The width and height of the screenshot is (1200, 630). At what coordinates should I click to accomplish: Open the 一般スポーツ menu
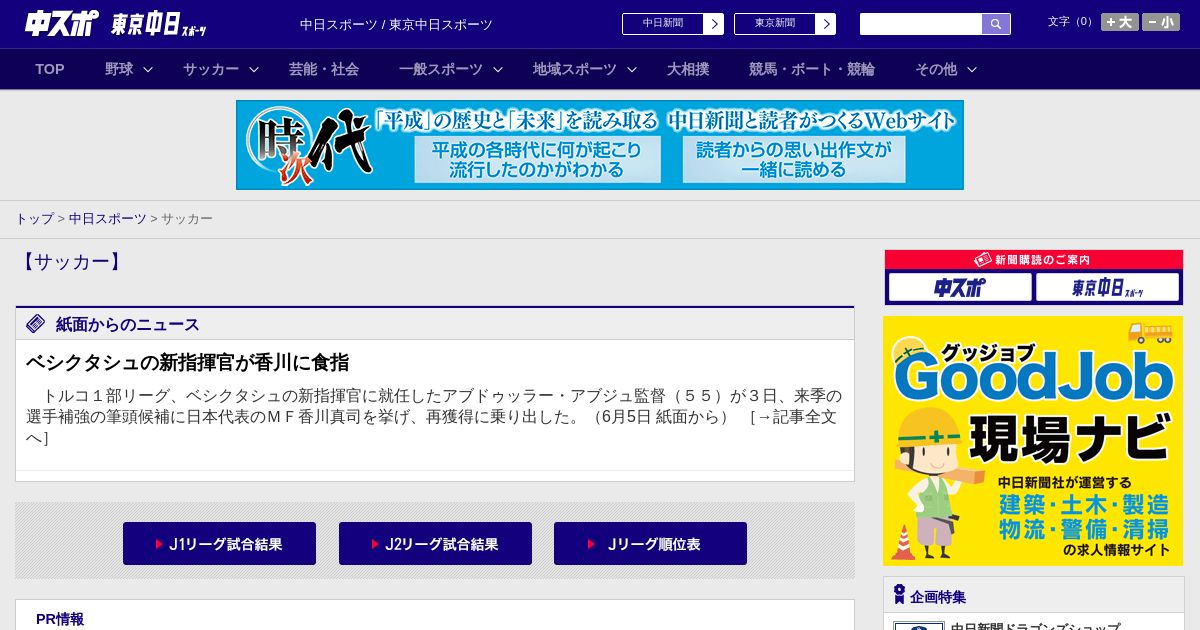click(441, 69)
